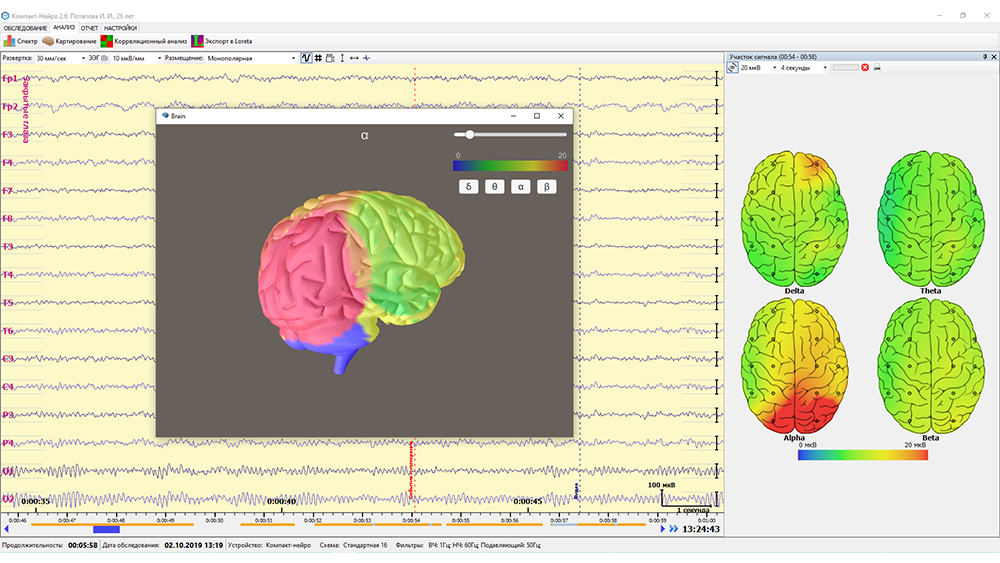Screen dimensions: 1000x563
Task: Toggle the 3D brain view button in signal panel
Action: (x=733, y=67)
